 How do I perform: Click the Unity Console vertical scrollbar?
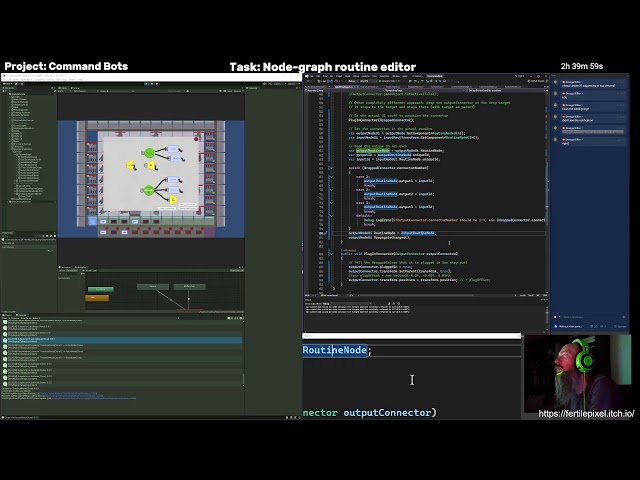point(243,380)
